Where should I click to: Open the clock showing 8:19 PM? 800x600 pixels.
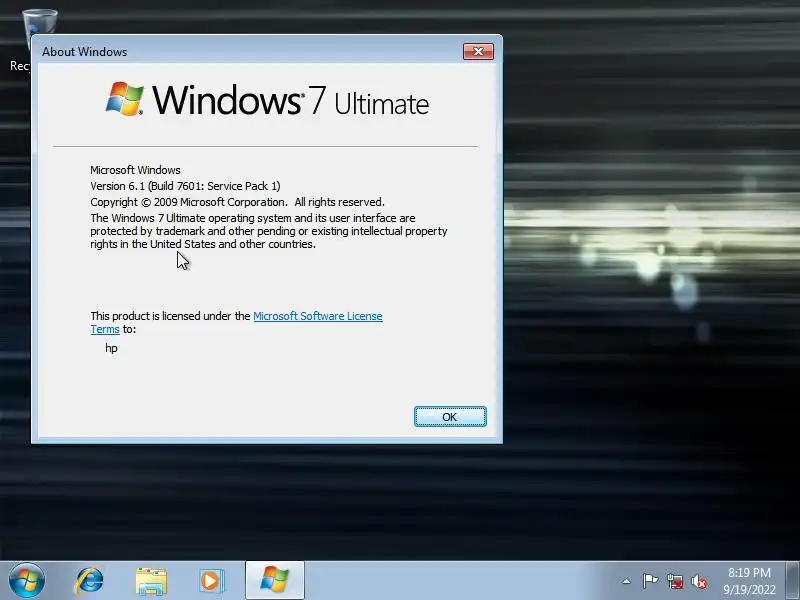coord(749,572)
